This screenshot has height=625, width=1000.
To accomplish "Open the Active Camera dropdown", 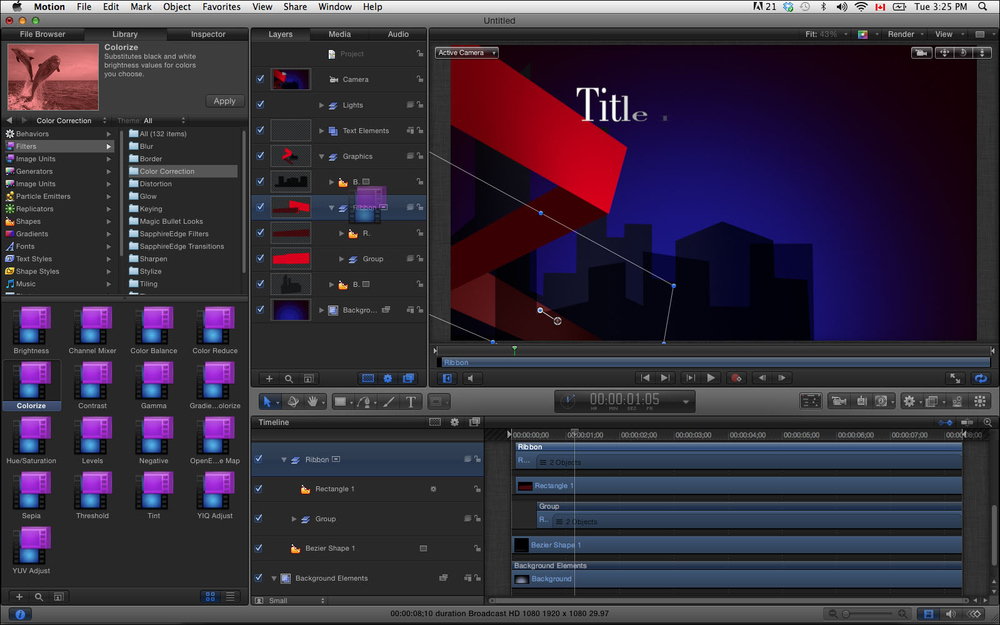I will click(x=466, y=53).
